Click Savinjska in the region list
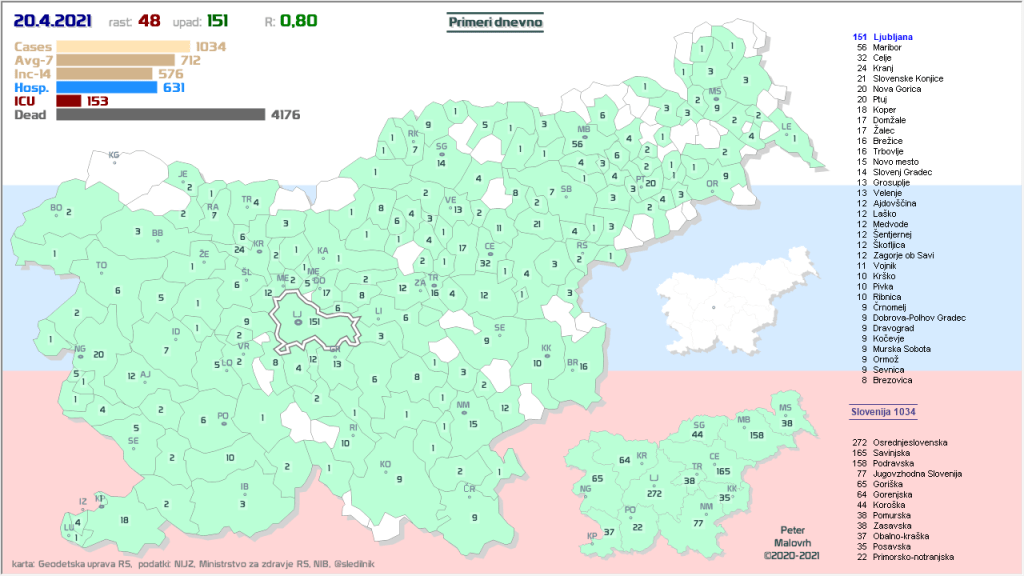 pyautogui.click(x=893, y=453)
